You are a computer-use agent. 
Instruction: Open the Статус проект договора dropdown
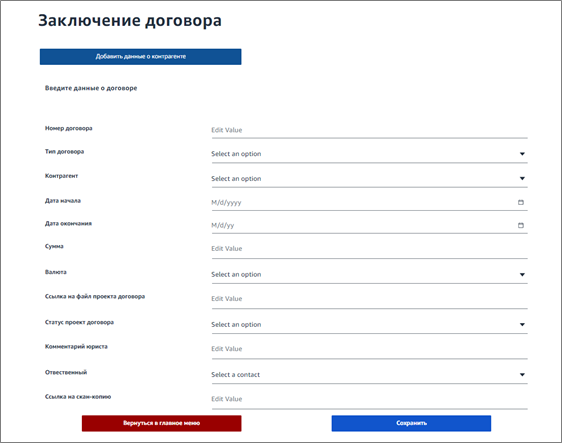[370, 324]
